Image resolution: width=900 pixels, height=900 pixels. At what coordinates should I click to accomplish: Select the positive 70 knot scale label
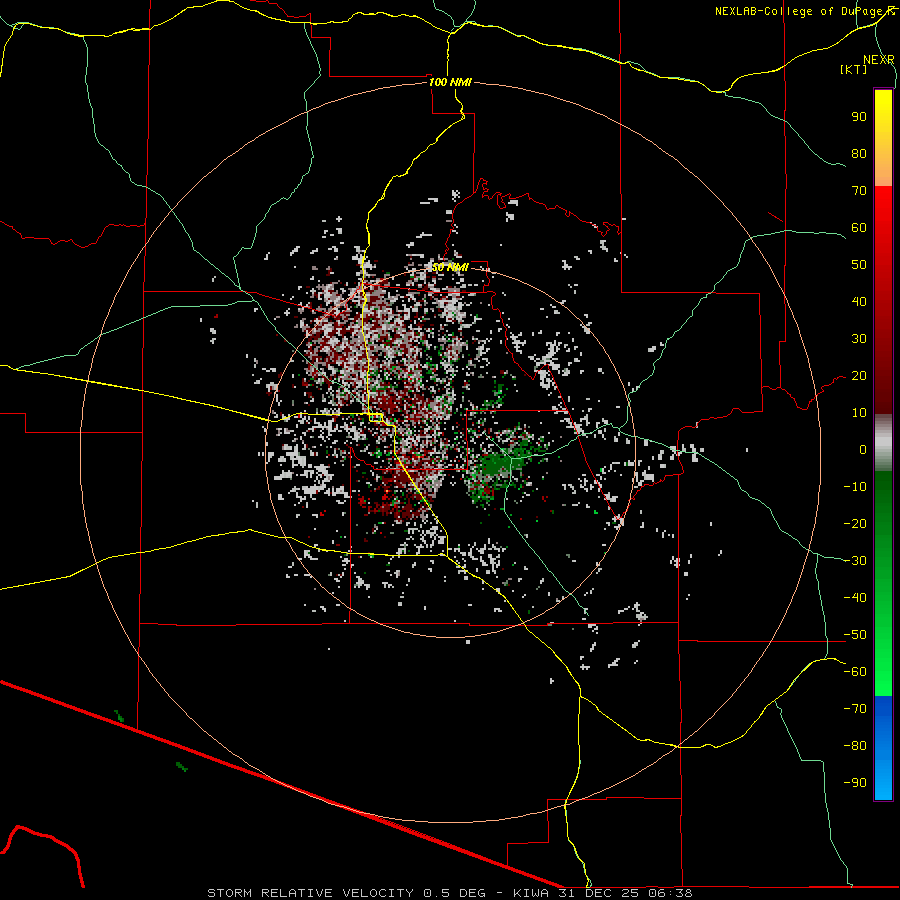tap(859, 191)
